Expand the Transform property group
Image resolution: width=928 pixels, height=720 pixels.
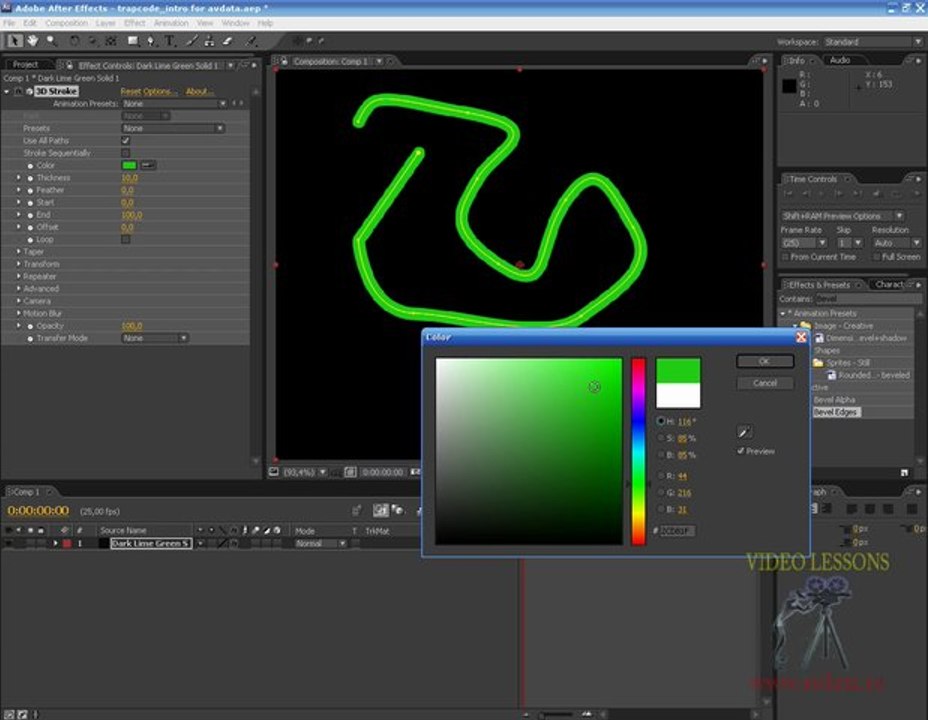pyautogui.click(x=18, y=264)
